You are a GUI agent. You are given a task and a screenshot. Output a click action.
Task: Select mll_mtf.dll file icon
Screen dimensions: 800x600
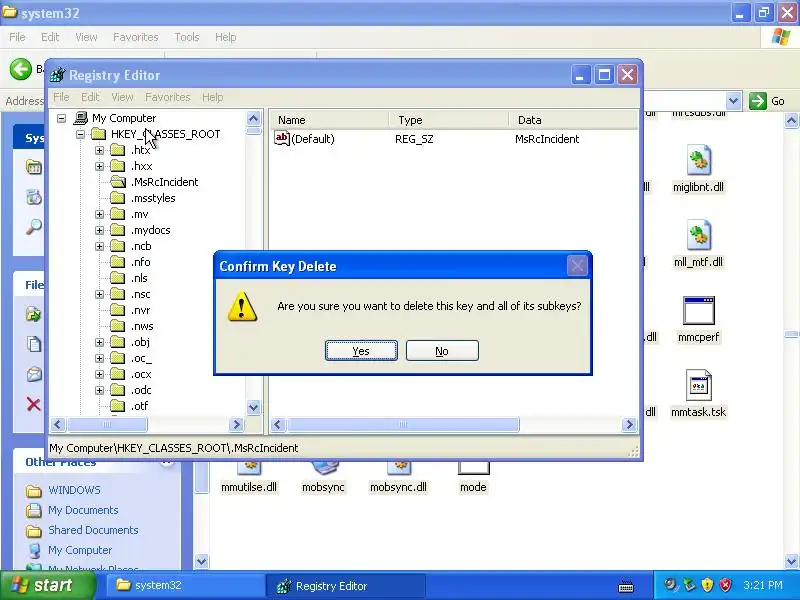coord(698,235)
